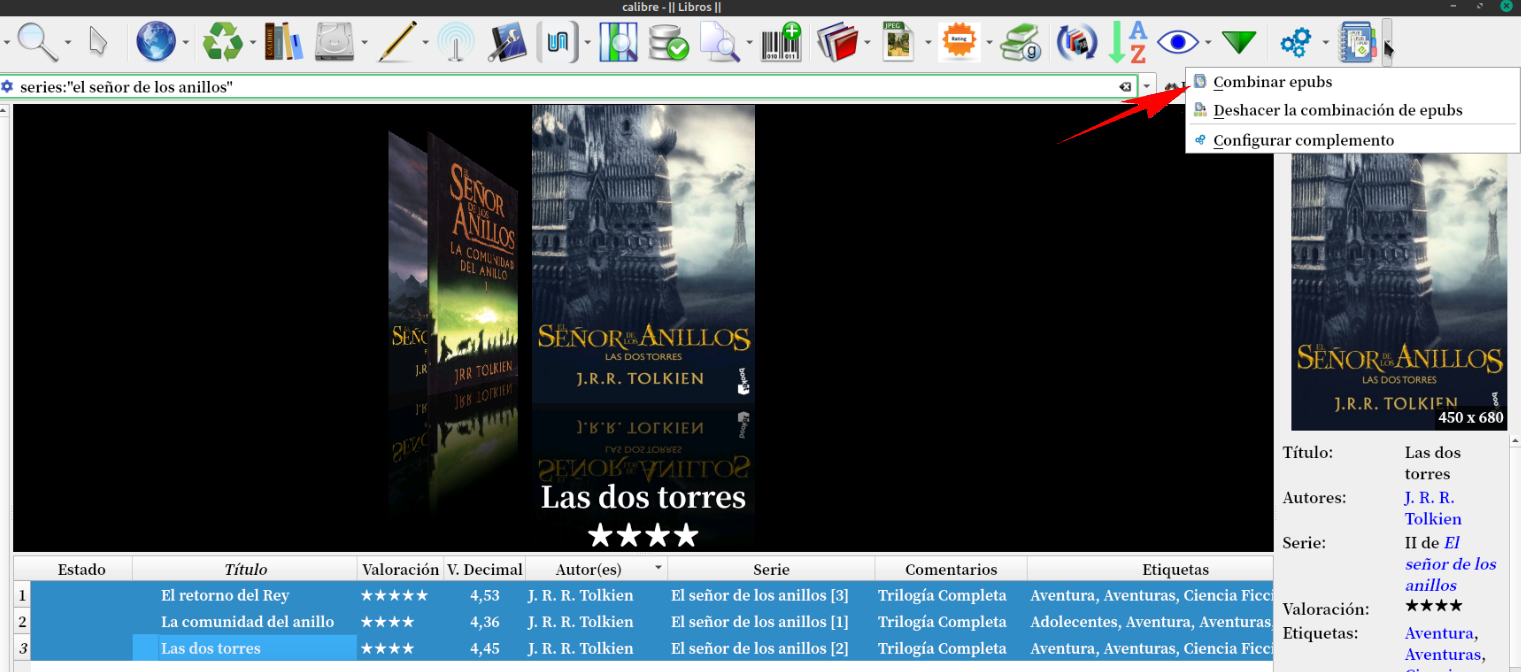Sort by the Valoración column header
This screenshot has height=672, width=1521.
coord(400,569)
